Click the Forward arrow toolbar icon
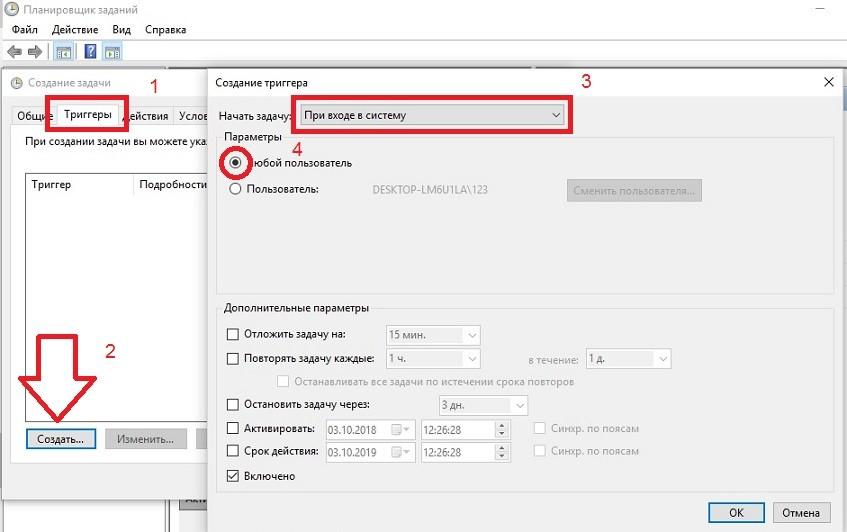This screenshot has height=532, width=847. pyautogui.click(x=35, y=51)
